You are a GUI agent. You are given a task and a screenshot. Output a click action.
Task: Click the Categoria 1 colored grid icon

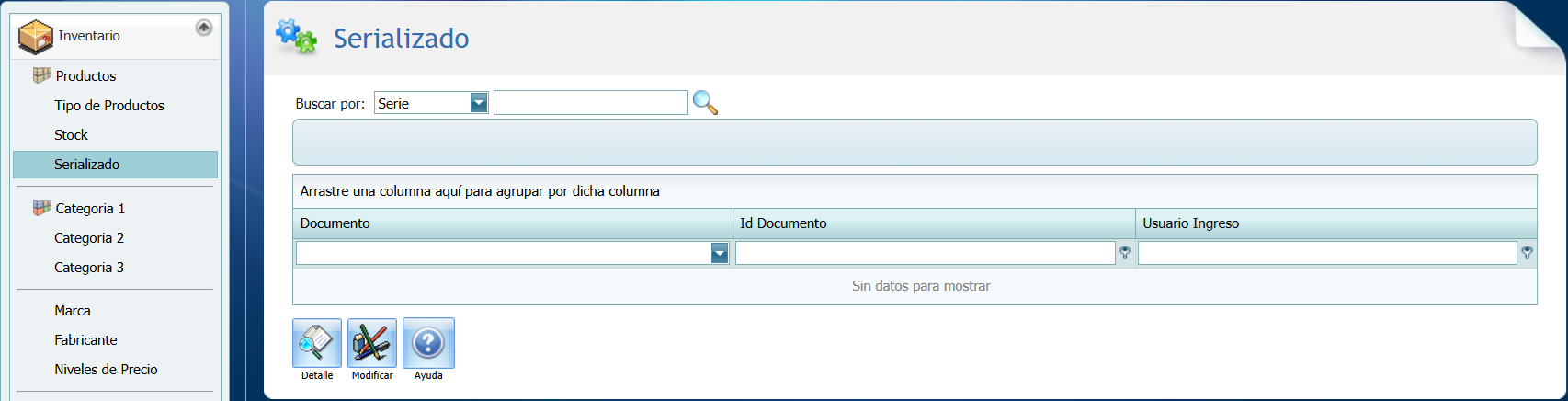coord(42,208)
